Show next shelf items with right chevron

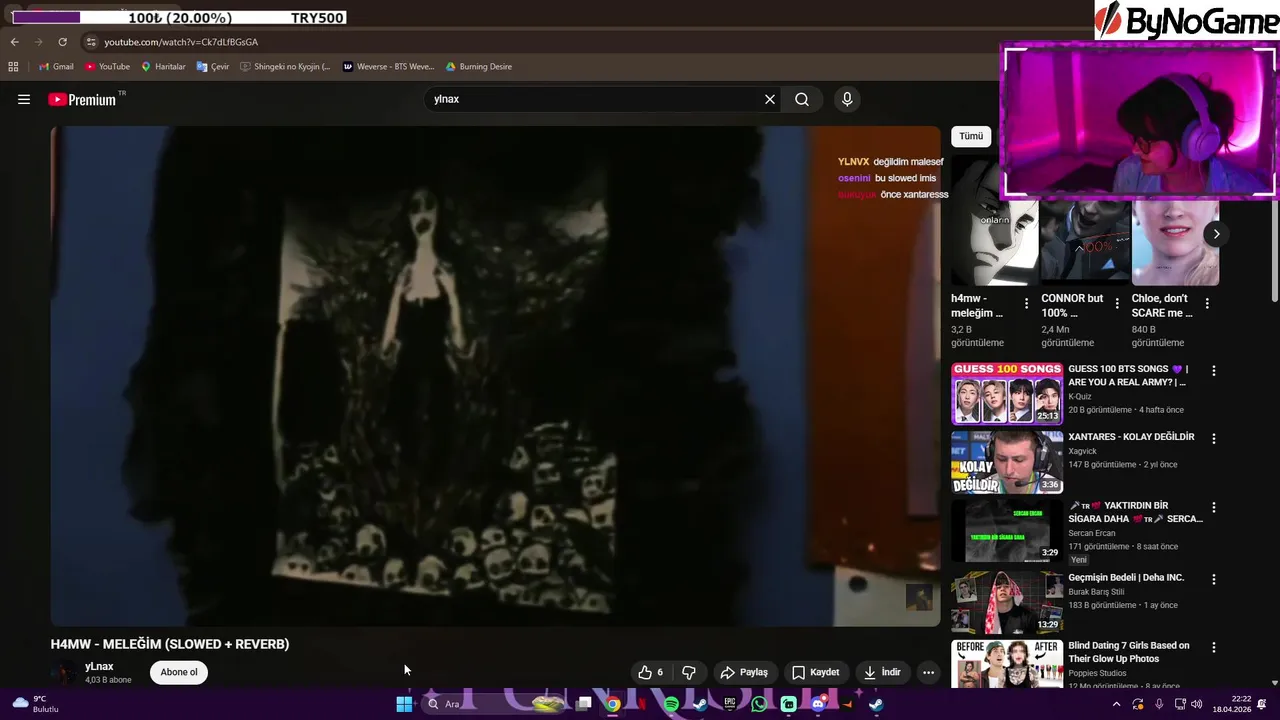[x=1216, y=234]
